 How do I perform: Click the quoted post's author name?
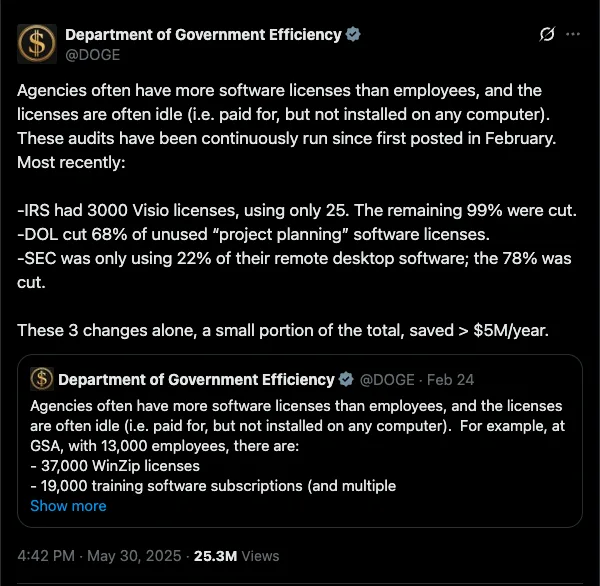coord(196,380)
